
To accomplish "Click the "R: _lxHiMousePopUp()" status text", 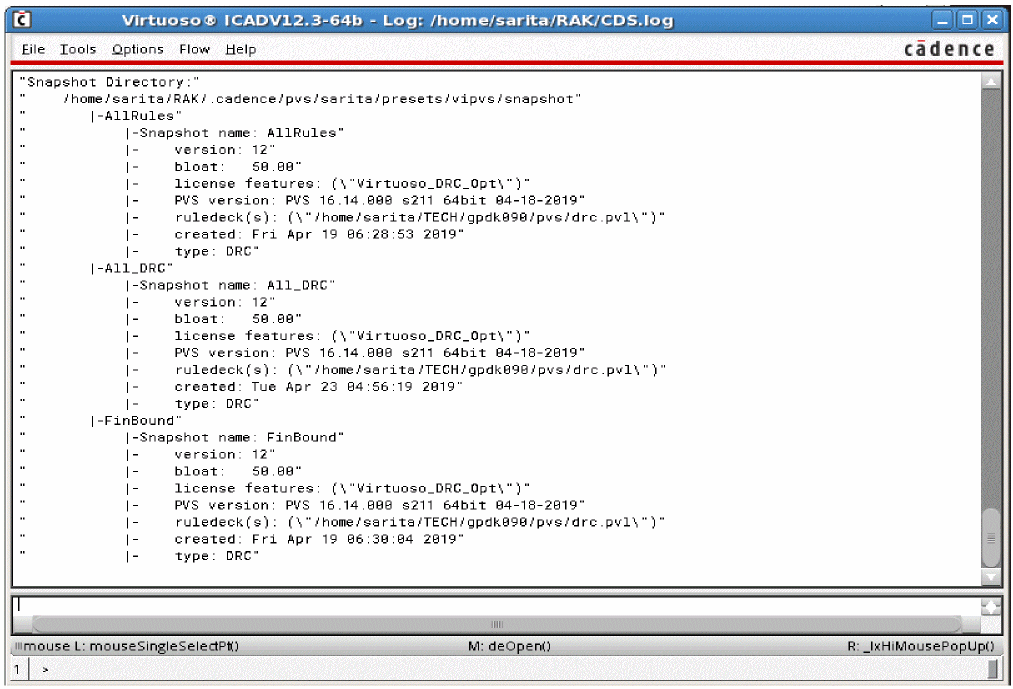I will [x=921, y=646].
